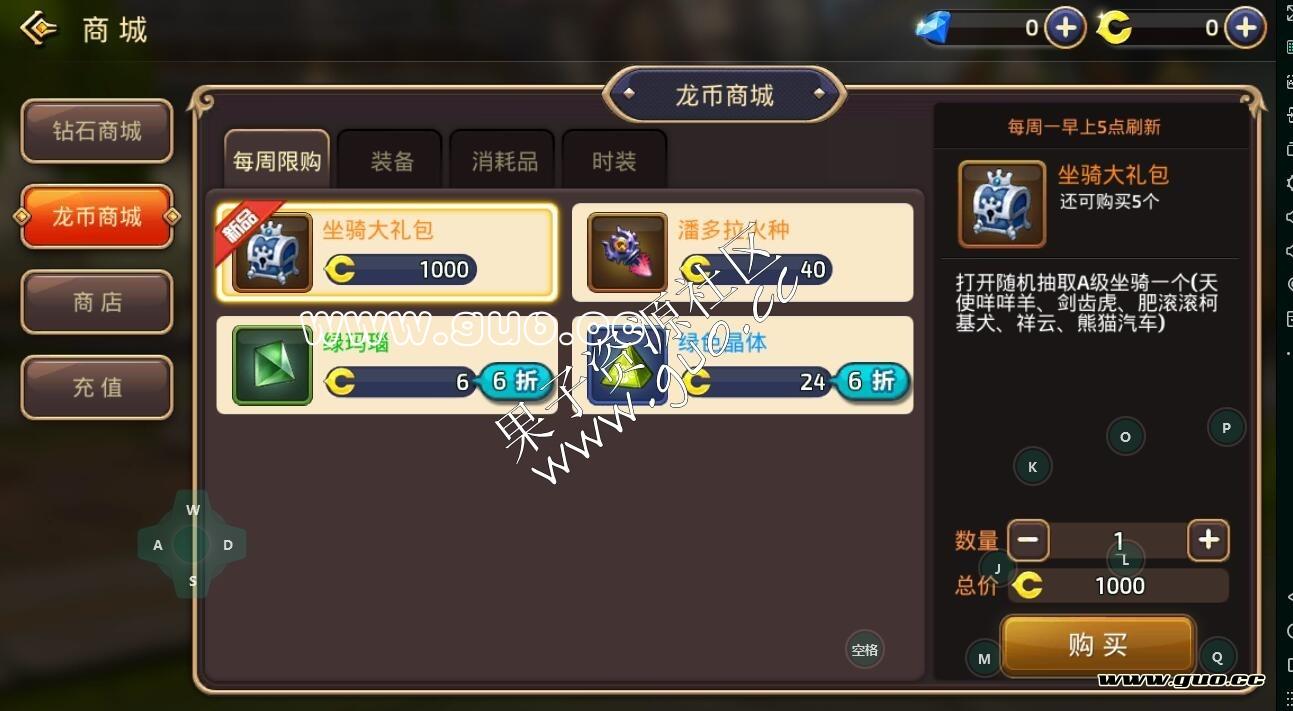Open the 充值 recharge page
1293x711 pixels.
point(97,388)
